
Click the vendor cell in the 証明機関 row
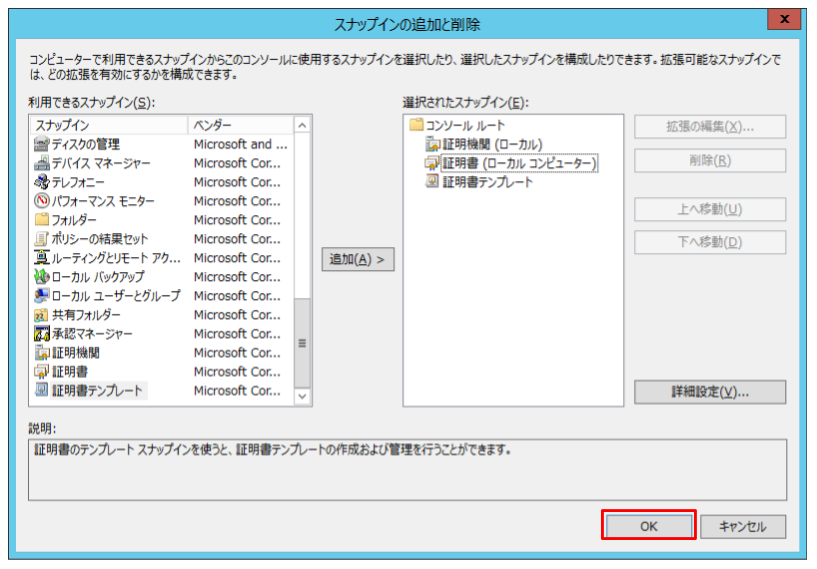(237, 353)
